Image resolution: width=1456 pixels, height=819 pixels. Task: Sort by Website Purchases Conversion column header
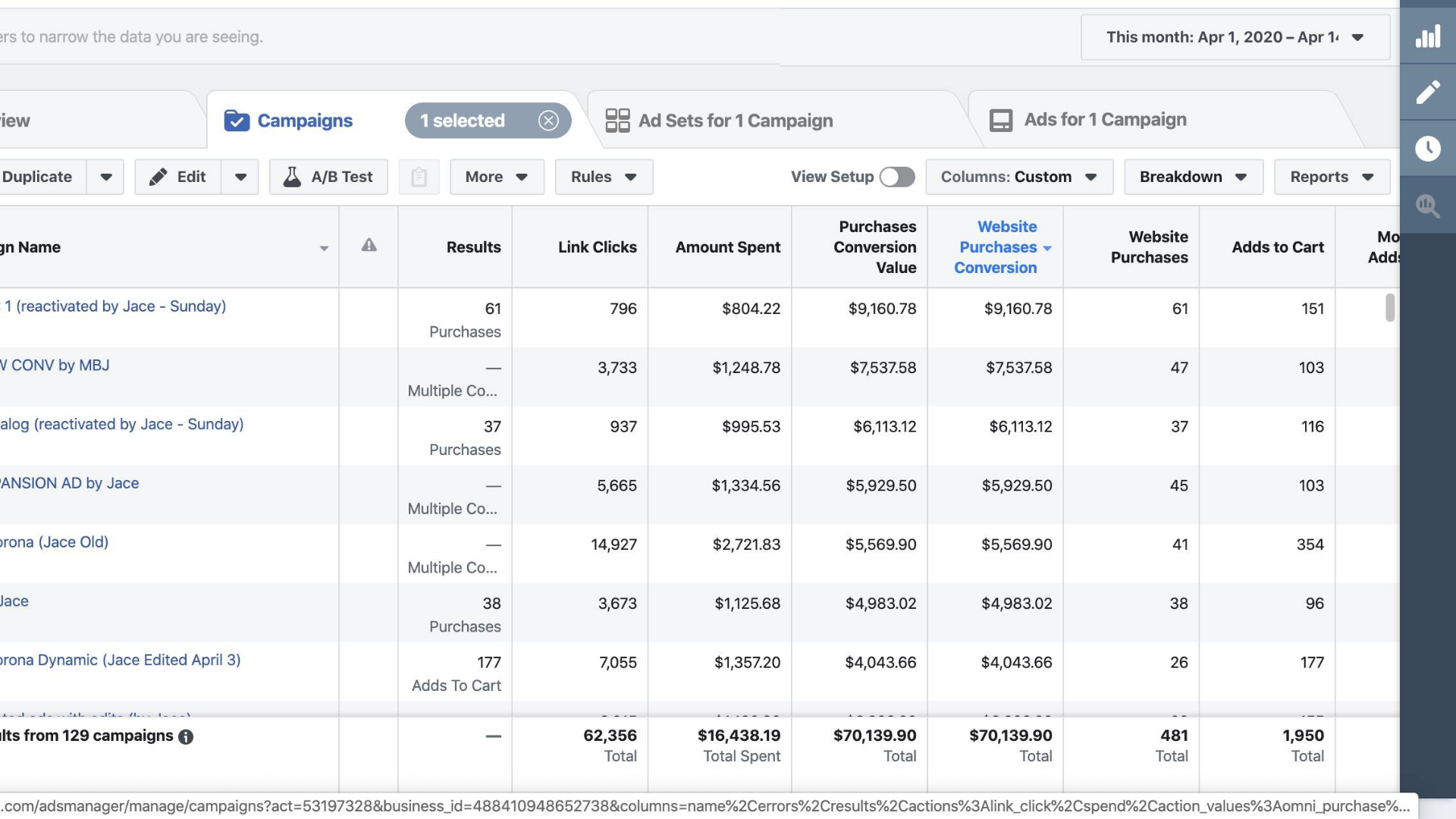click(996, 247)
